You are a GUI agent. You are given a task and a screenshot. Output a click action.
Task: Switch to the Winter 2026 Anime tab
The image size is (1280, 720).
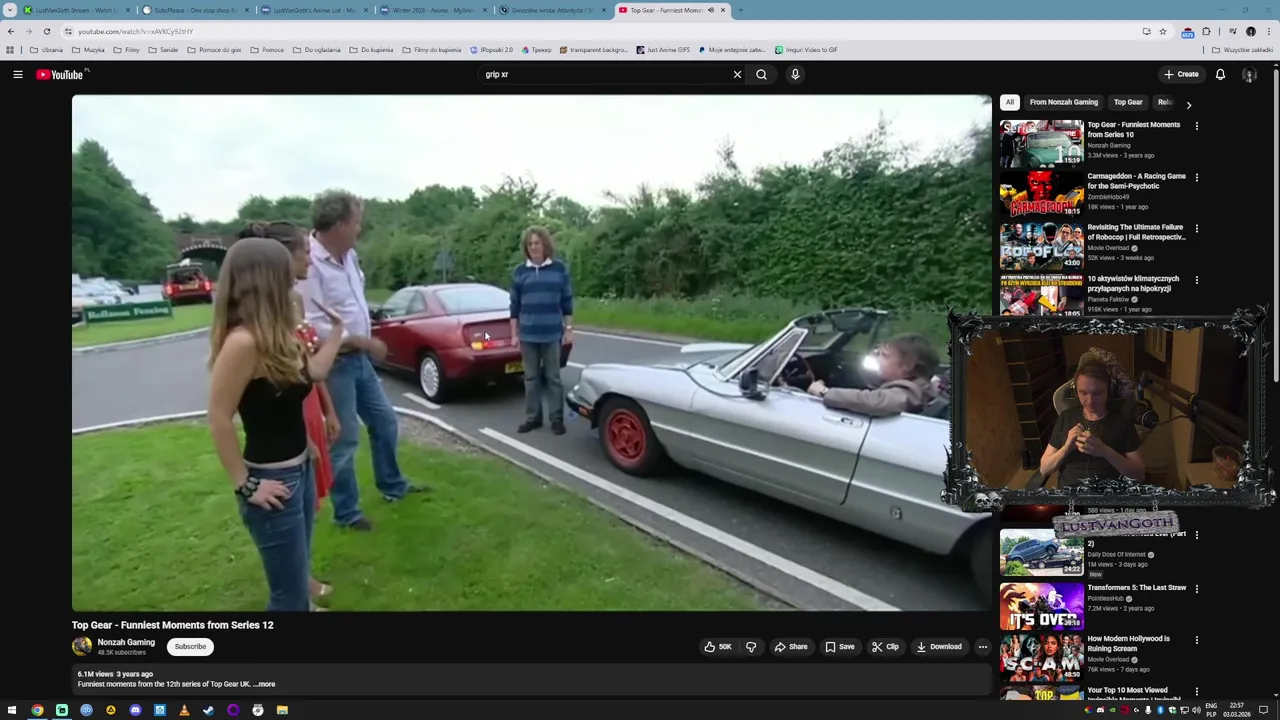point(433,10)
